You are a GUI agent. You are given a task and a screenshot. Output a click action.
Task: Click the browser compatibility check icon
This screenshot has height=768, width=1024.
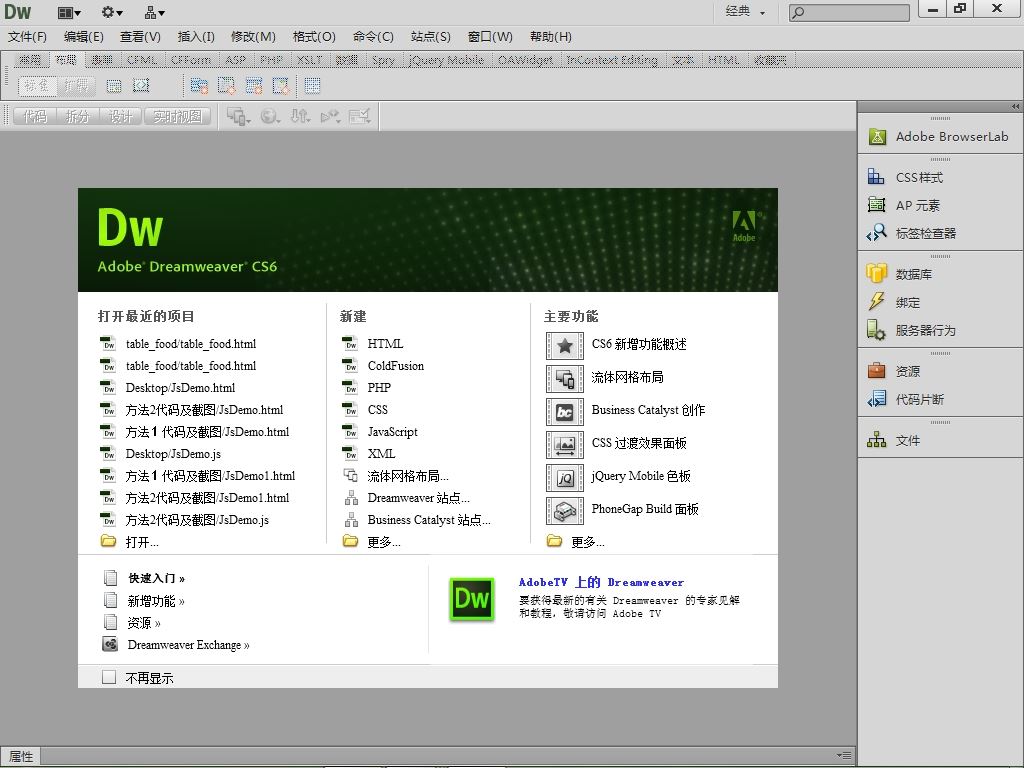click(360, 116)
